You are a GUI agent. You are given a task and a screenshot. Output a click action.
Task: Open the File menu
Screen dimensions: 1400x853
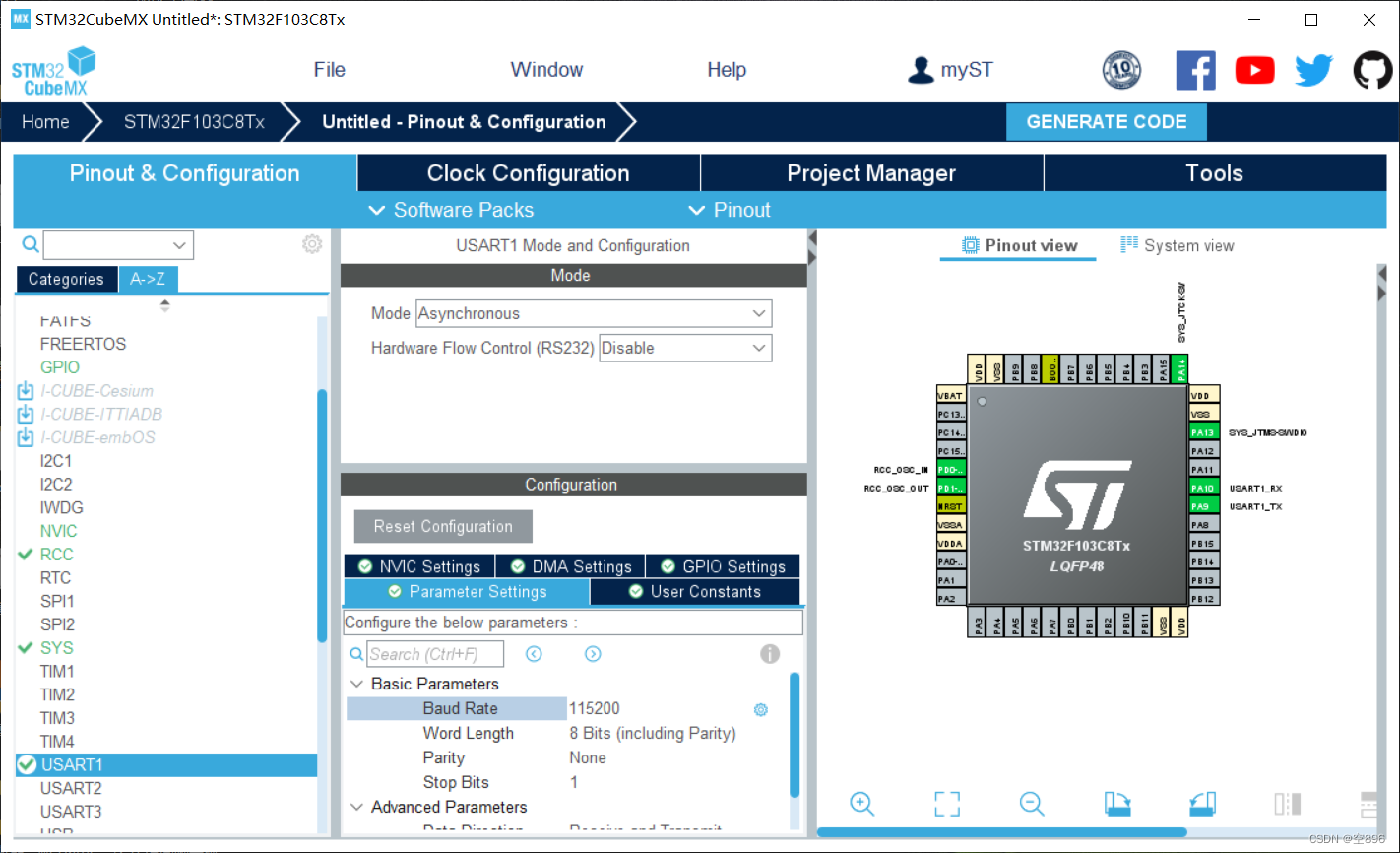point(330,70)
